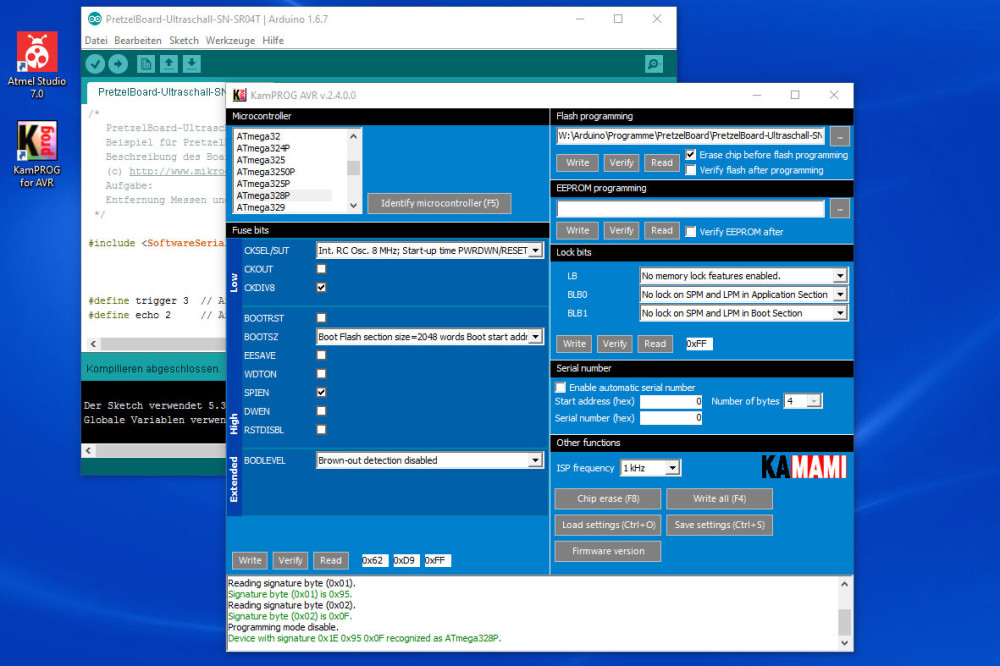Click Identify microcontroller (F5)
Image resolution: width=1000 pixels, height=666 pixels.
[x=438, y=203]
